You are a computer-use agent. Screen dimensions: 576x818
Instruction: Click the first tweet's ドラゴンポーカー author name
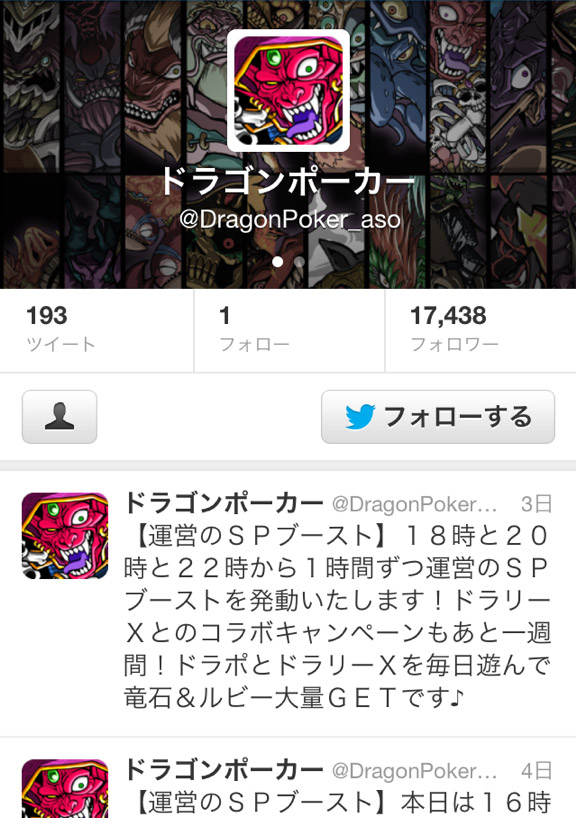[x=224, y=503]
